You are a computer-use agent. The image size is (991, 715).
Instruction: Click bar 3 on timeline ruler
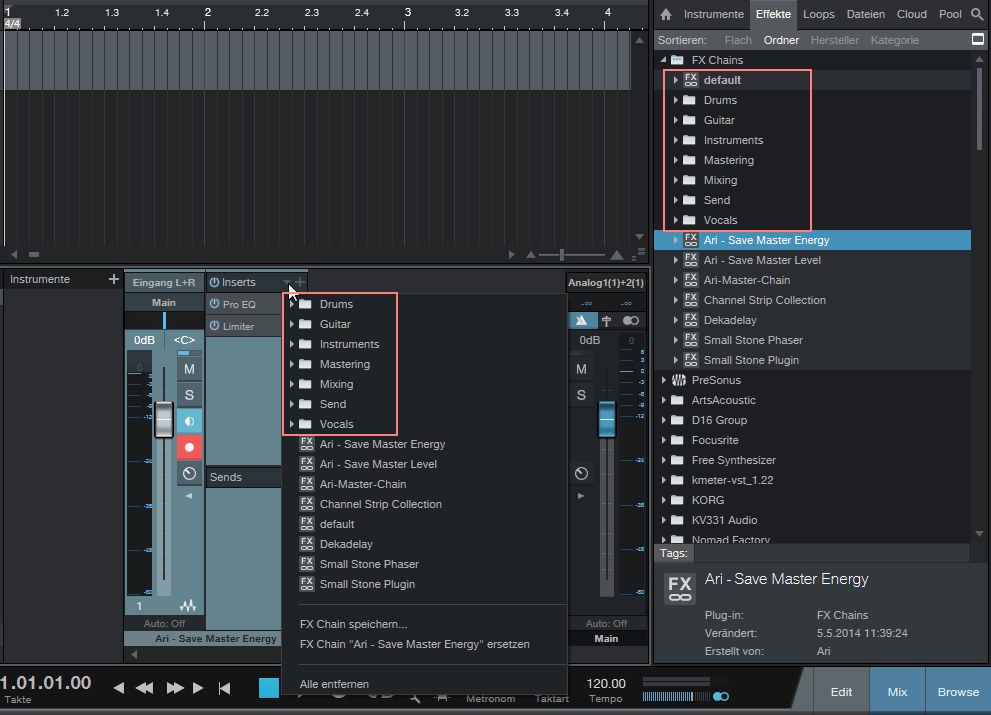click(408, 12)
